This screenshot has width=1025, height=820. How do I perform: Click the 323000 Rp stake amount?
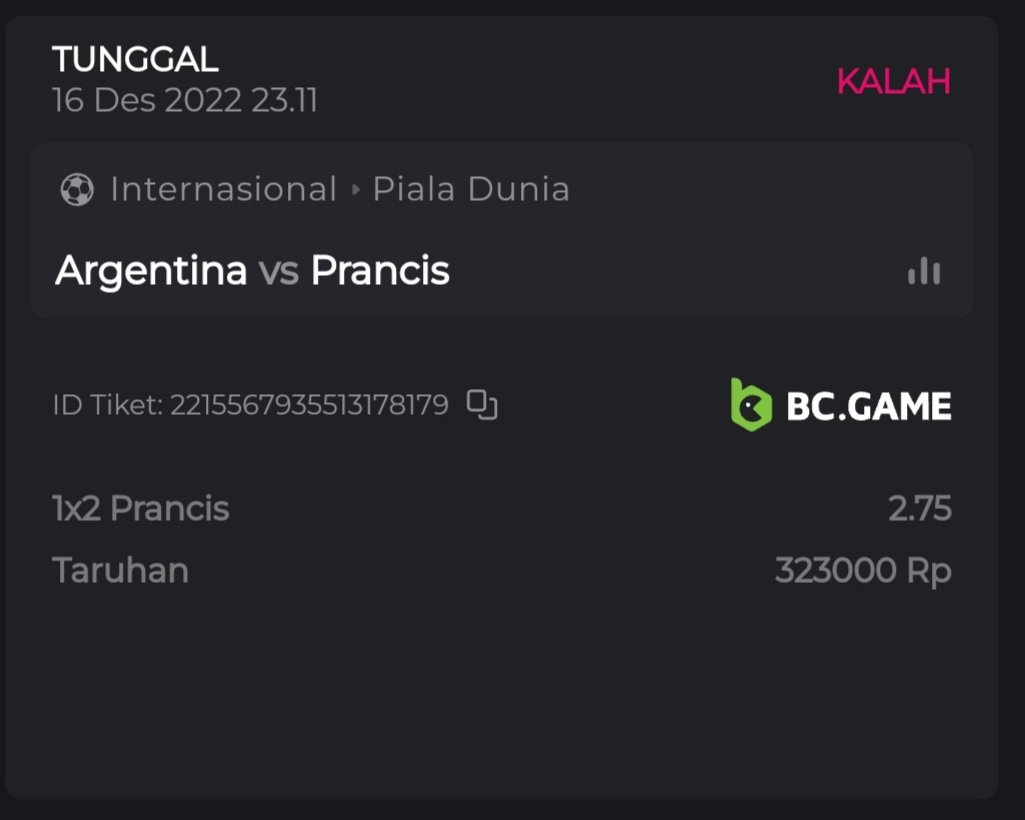(x=863, y=571)
